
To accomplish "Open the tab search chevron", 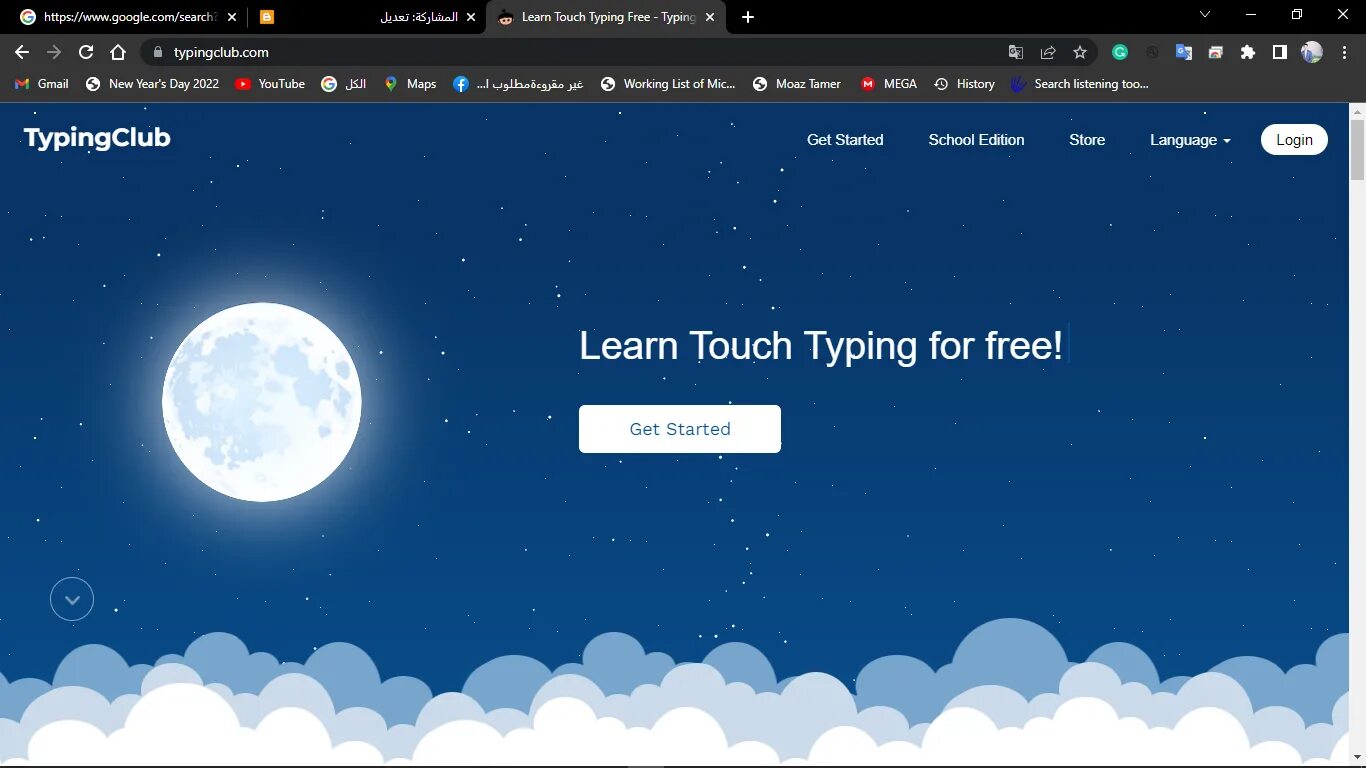I will coord(1205,14).
